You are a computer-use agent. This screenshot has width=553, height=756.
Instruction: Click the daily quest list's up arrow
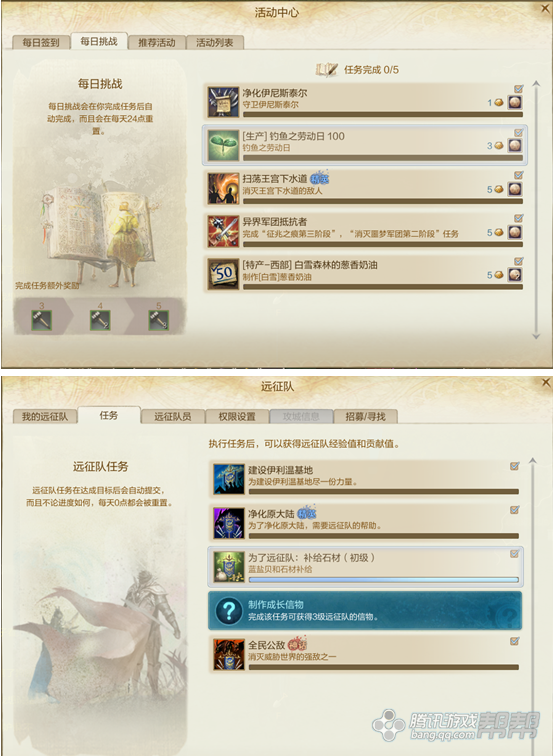pyautogui.click(x=536, y=84)
